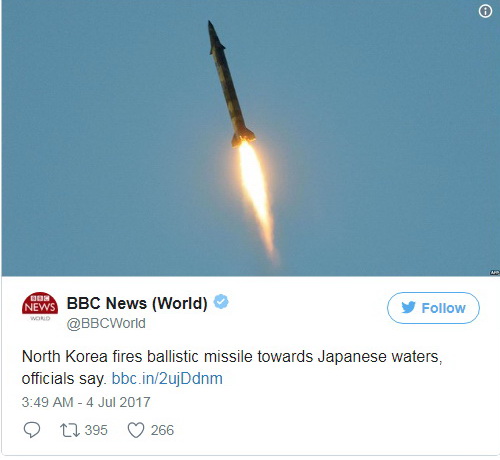Click the WORLD label under BBC logo
The image size is (500, 460).
40,318
